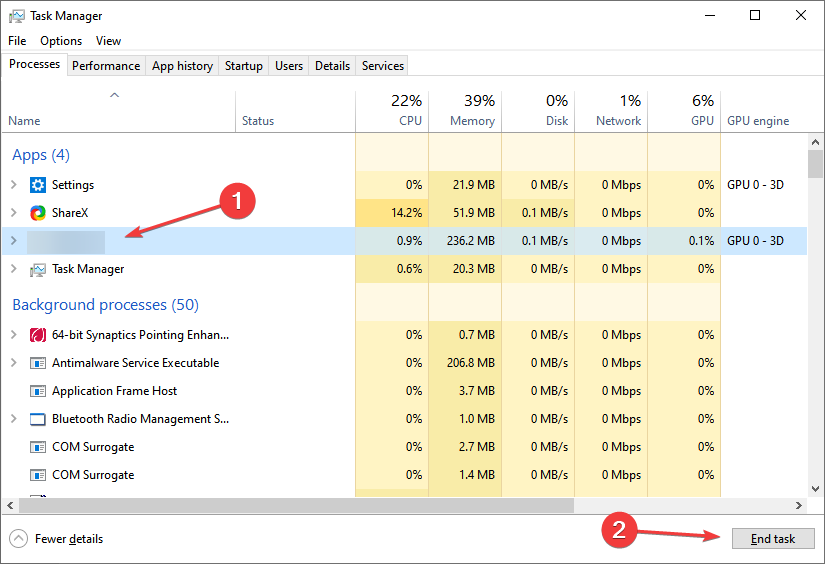Click the Antimalware Service Executable icon
Image resolution: width=825 pixels, height=564 pixels.
38,363
